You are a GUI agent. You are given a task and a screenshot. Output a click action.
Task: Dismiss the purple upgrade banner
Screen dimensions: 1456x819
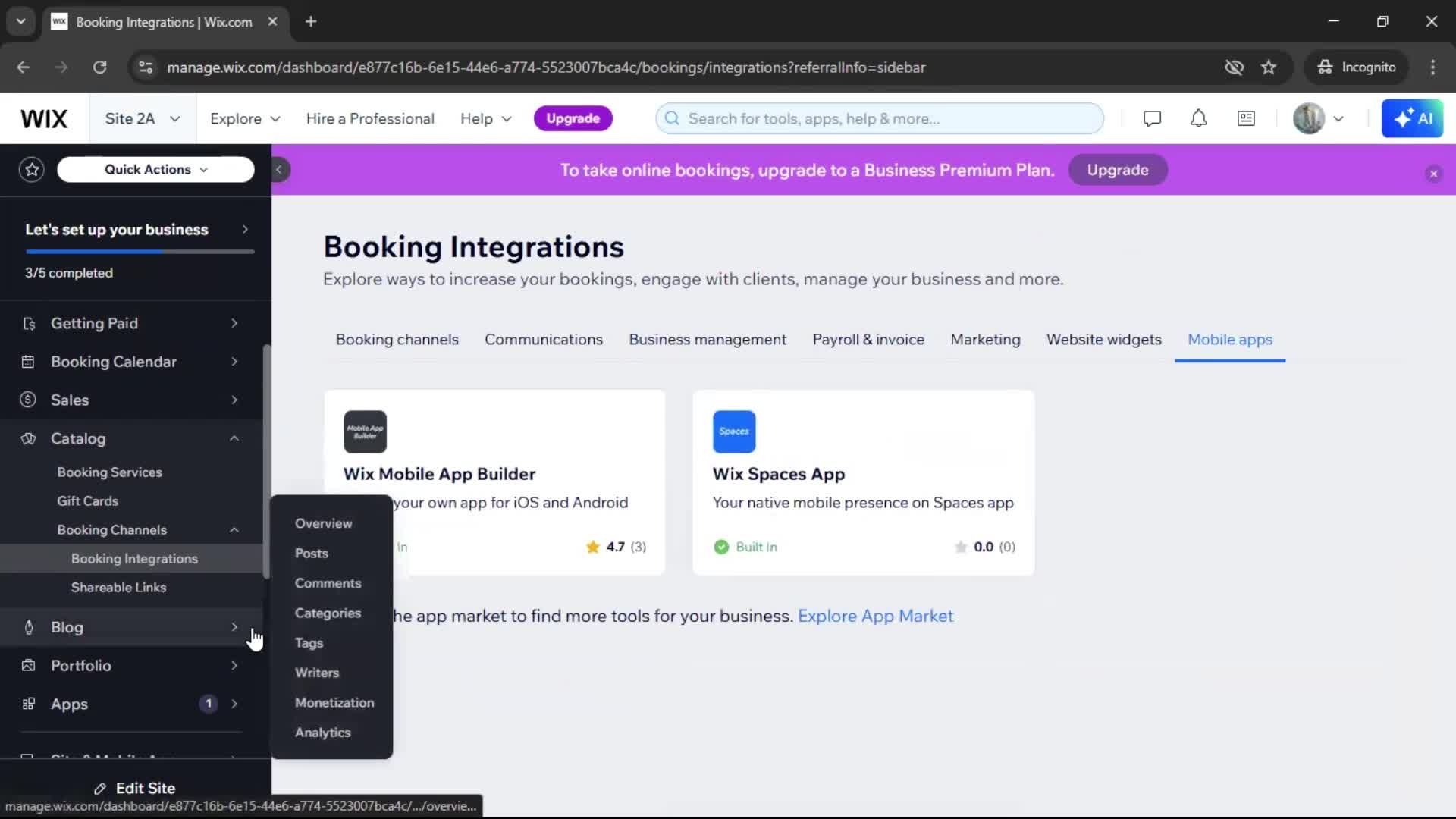[1433, 174]
